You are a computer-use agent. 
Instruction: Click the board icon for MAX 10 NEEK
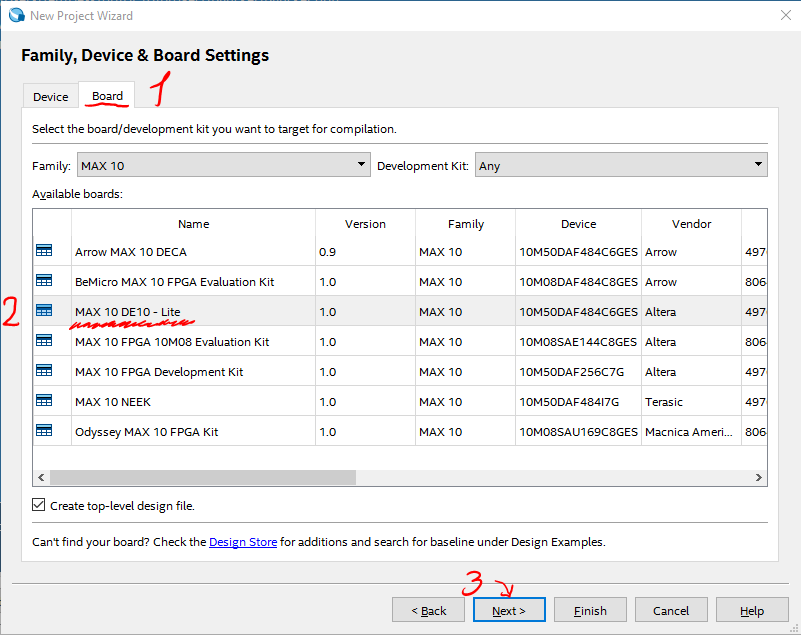[x=44, y=401]
